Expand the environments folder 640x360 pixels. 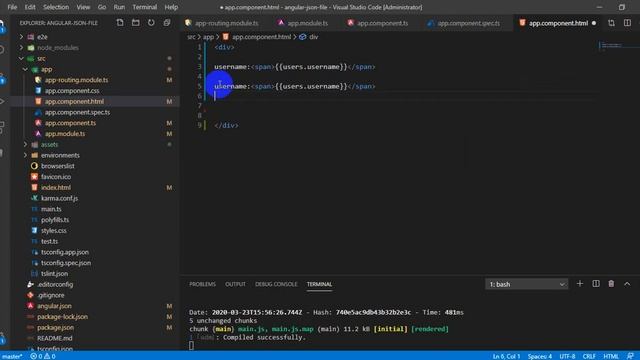pos(25,155)
